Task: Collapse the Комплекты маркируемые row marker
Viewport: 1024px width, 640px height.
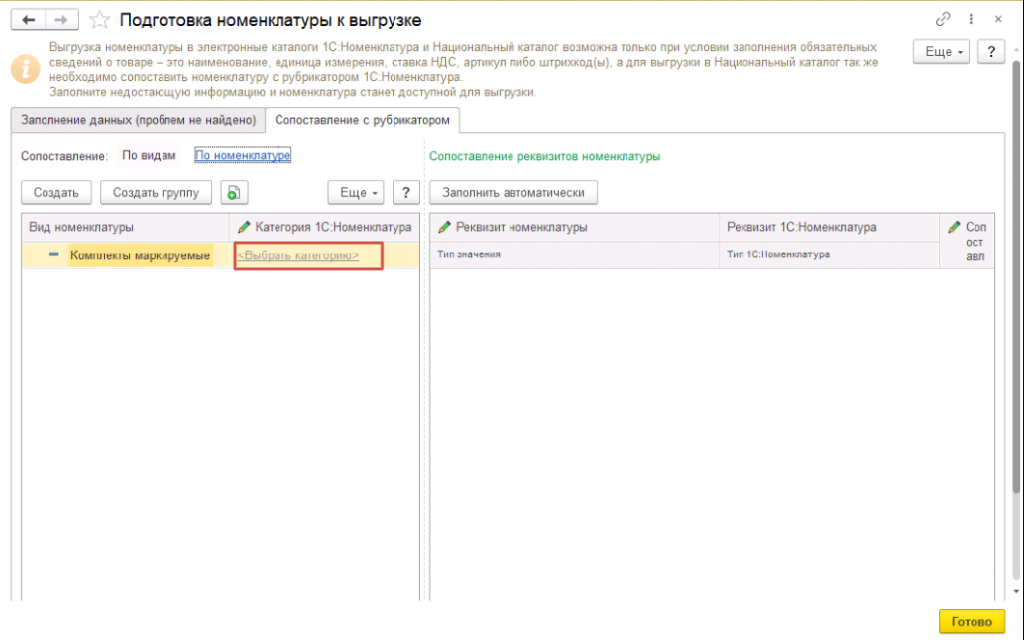Action: point(53,255)
